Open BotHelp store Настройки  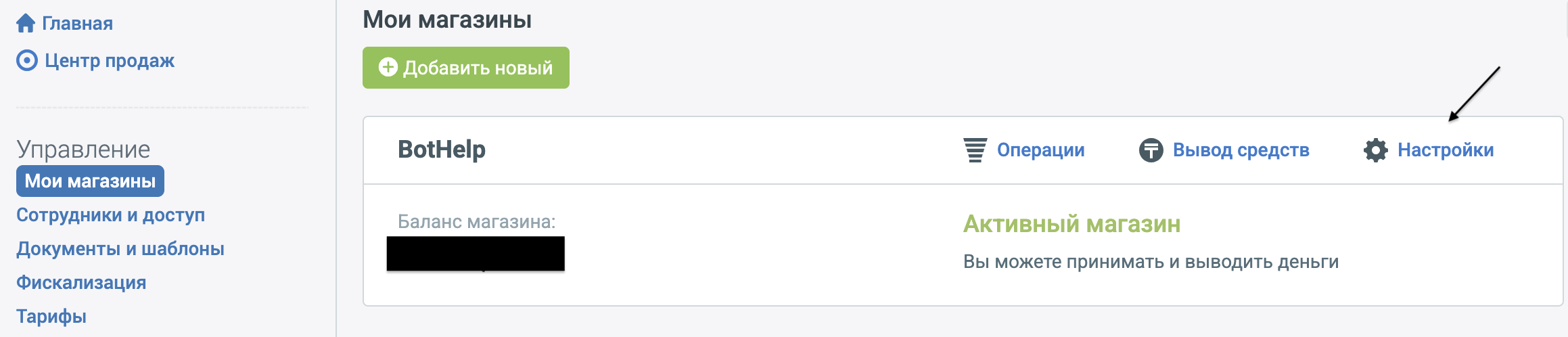1446,150
